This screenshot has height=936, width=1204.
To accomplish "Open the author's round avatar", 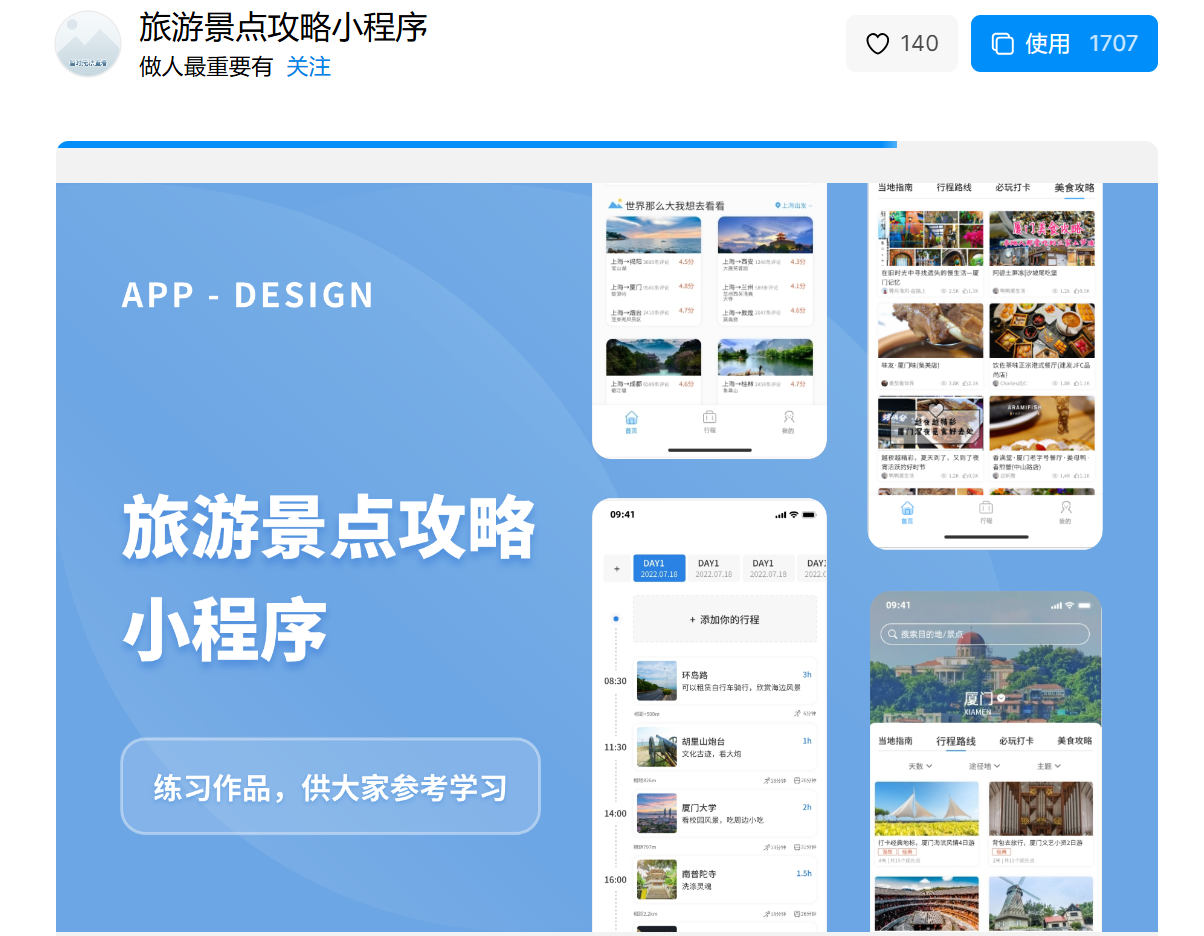I will point(88,44).
